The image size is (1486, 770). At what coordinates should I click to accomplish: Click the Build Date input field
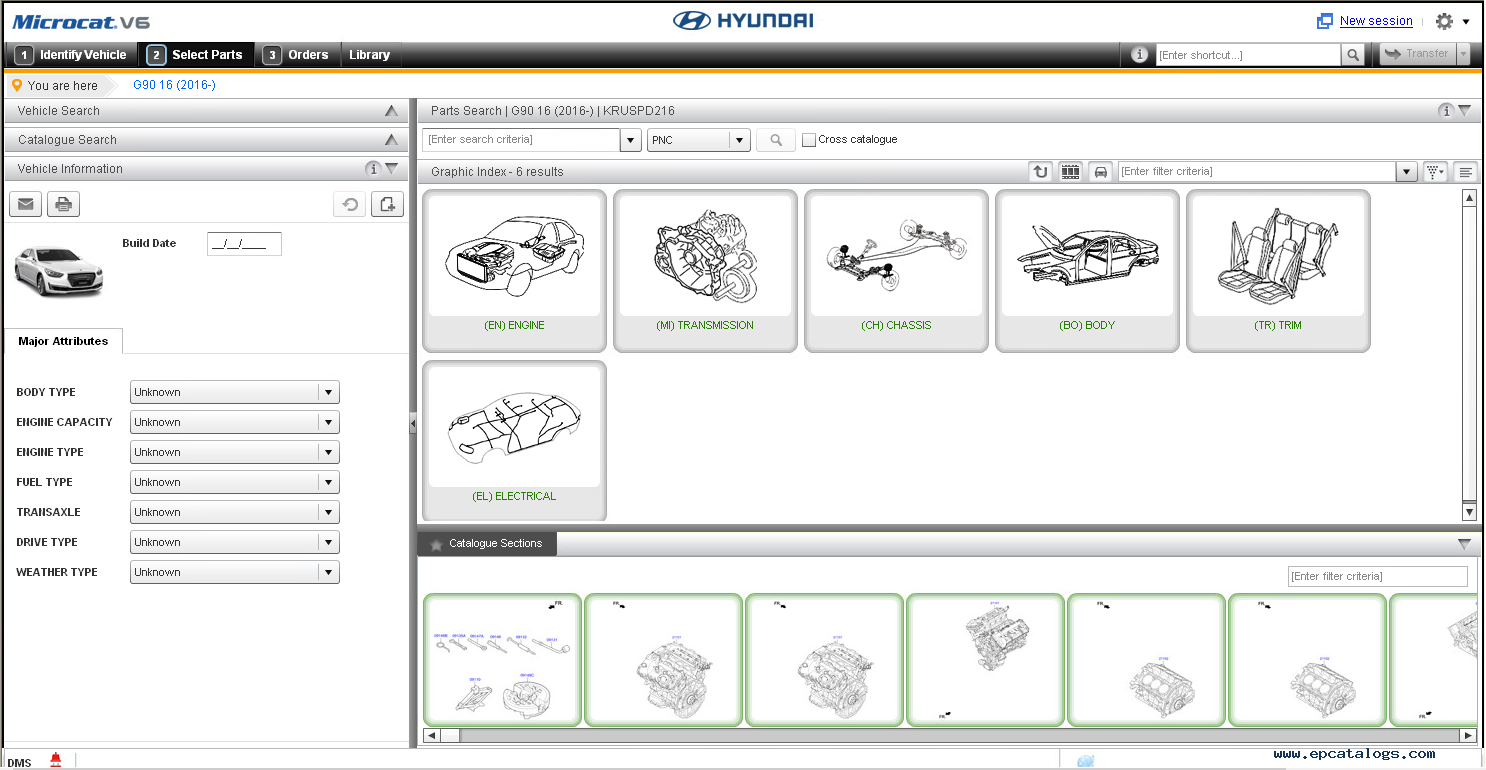pyautogui.click(x=244, y=243)
